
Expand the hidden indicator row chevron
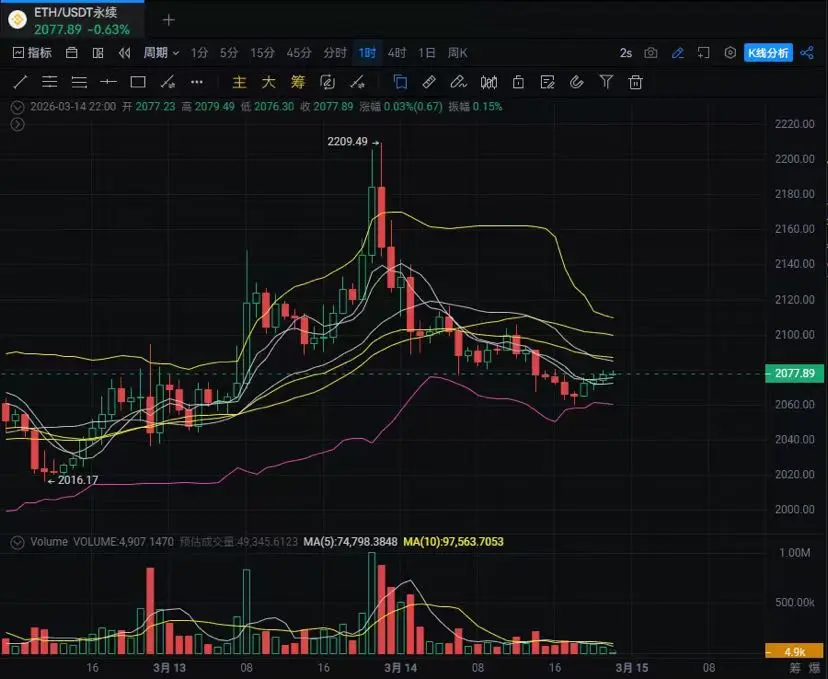(17, 124)
